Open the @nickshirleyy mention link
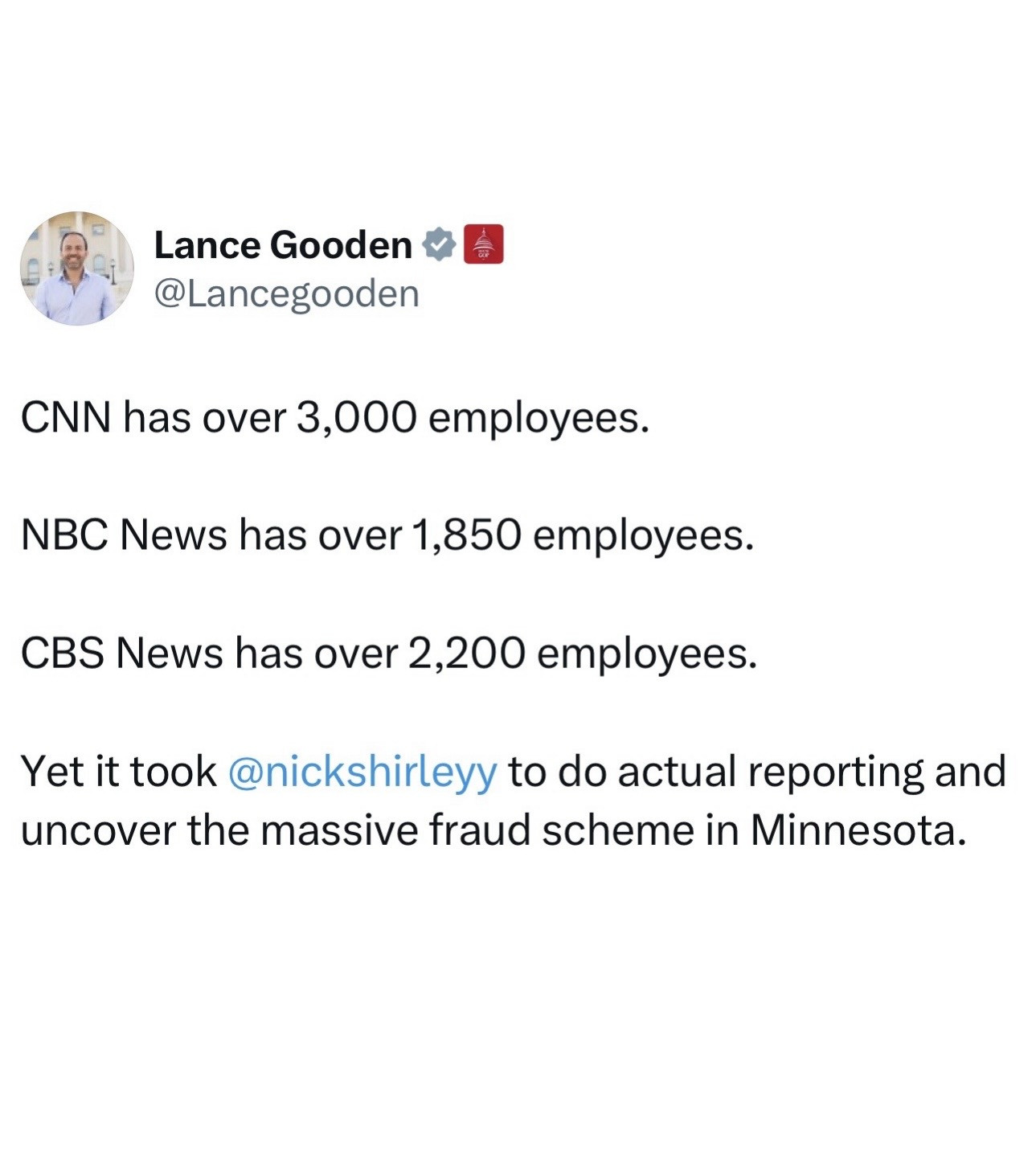Viewport: 1036px width, 1168px height. [362, 772]
